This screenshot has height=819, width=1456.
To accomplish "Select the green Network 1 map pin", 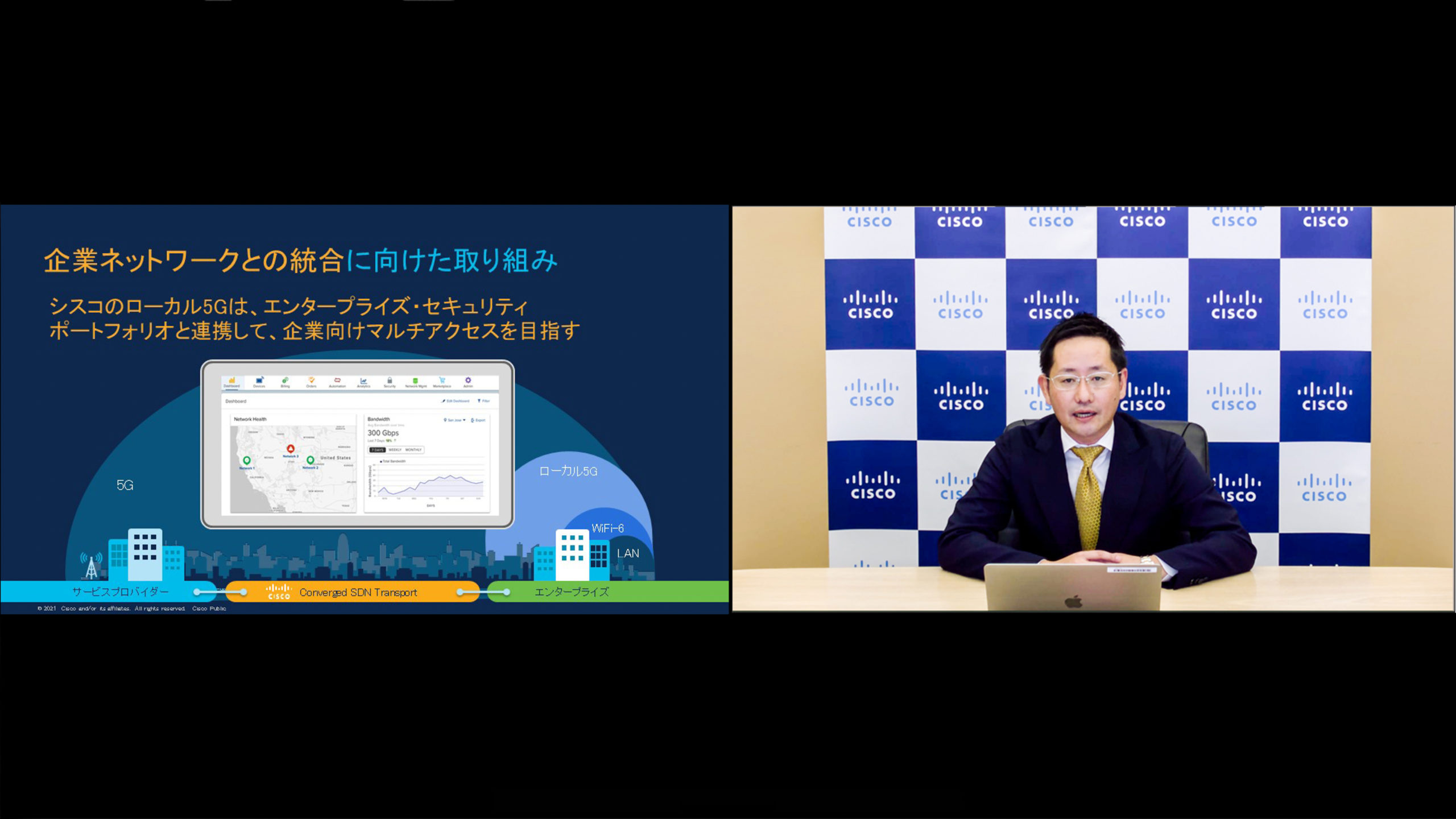I will coord(247,461).
